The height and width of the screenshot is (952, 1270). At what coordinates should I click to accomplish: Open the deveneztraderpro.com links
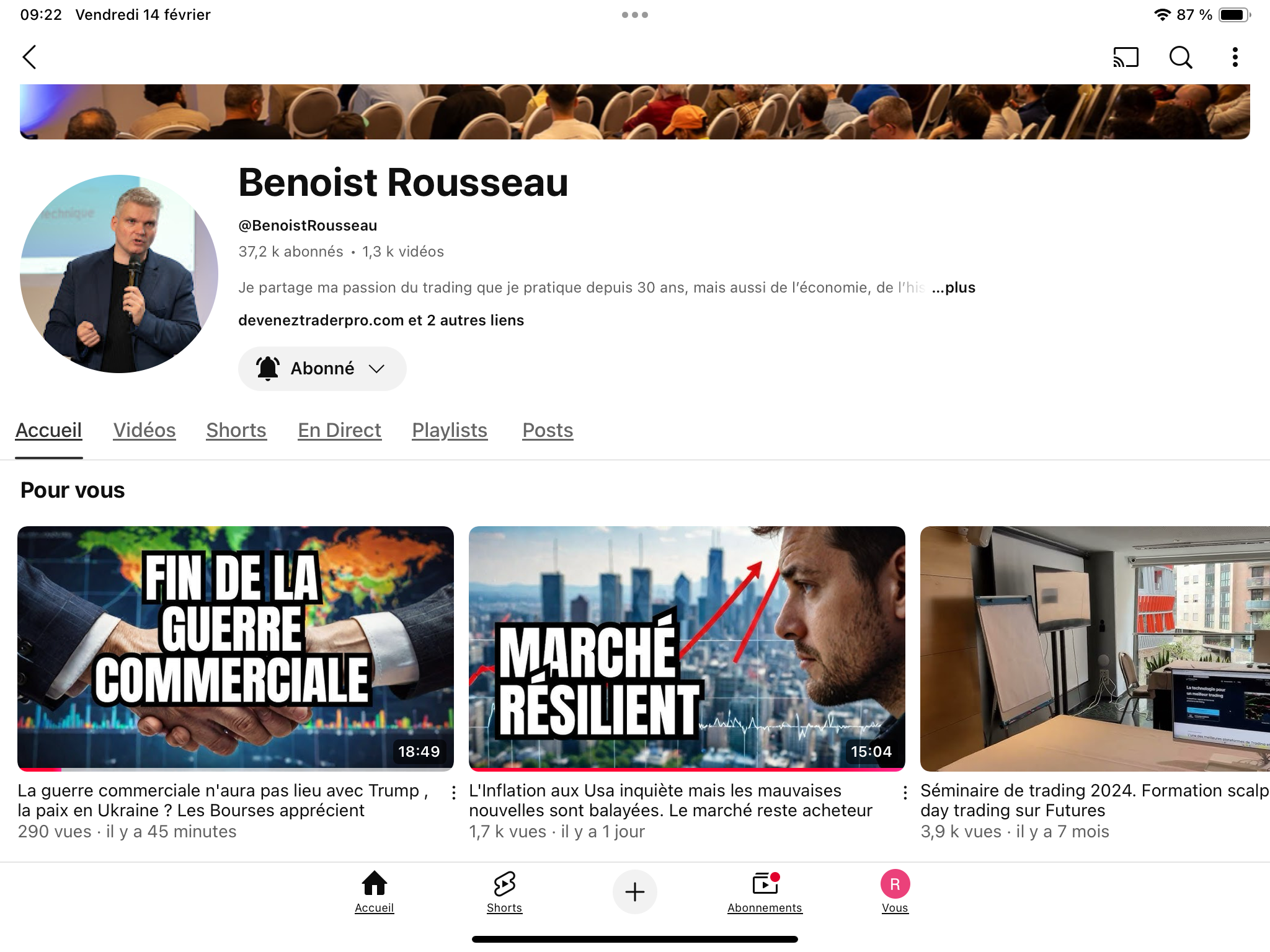pos(381,320)
